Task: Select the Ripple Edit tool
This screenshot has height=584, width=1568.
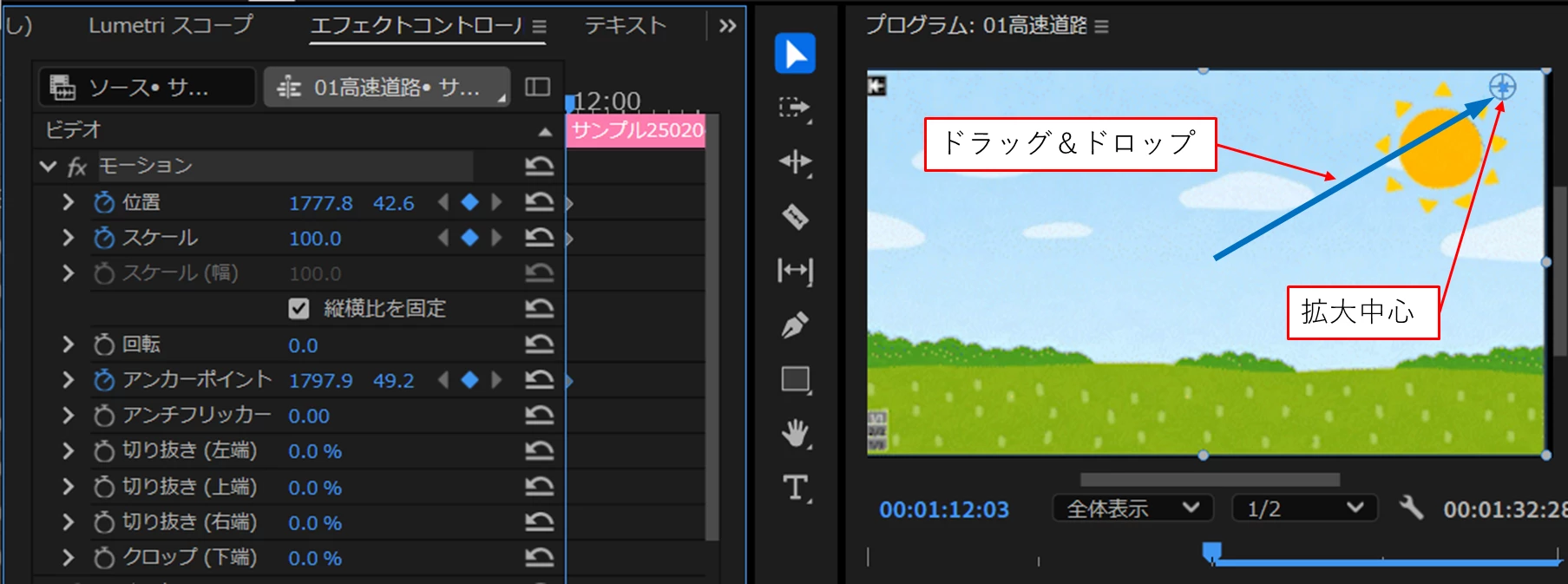Action: pyautogui.click(x=795, y=162)
